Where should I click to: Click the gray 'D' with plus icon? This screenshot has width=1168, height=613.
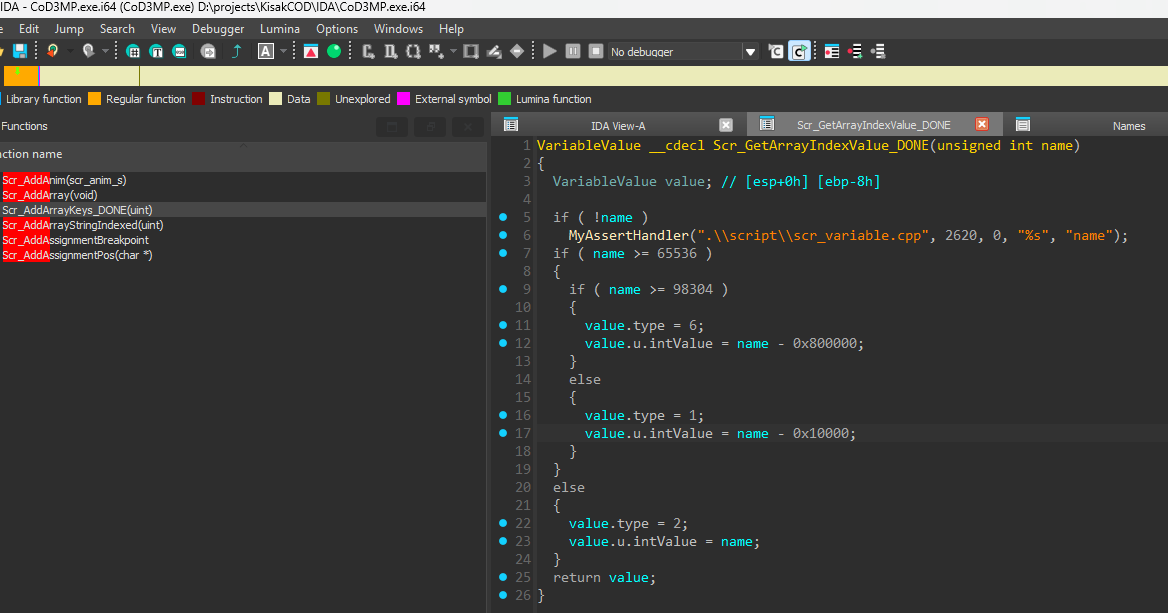pyautogui.click(x=390, y=51)
